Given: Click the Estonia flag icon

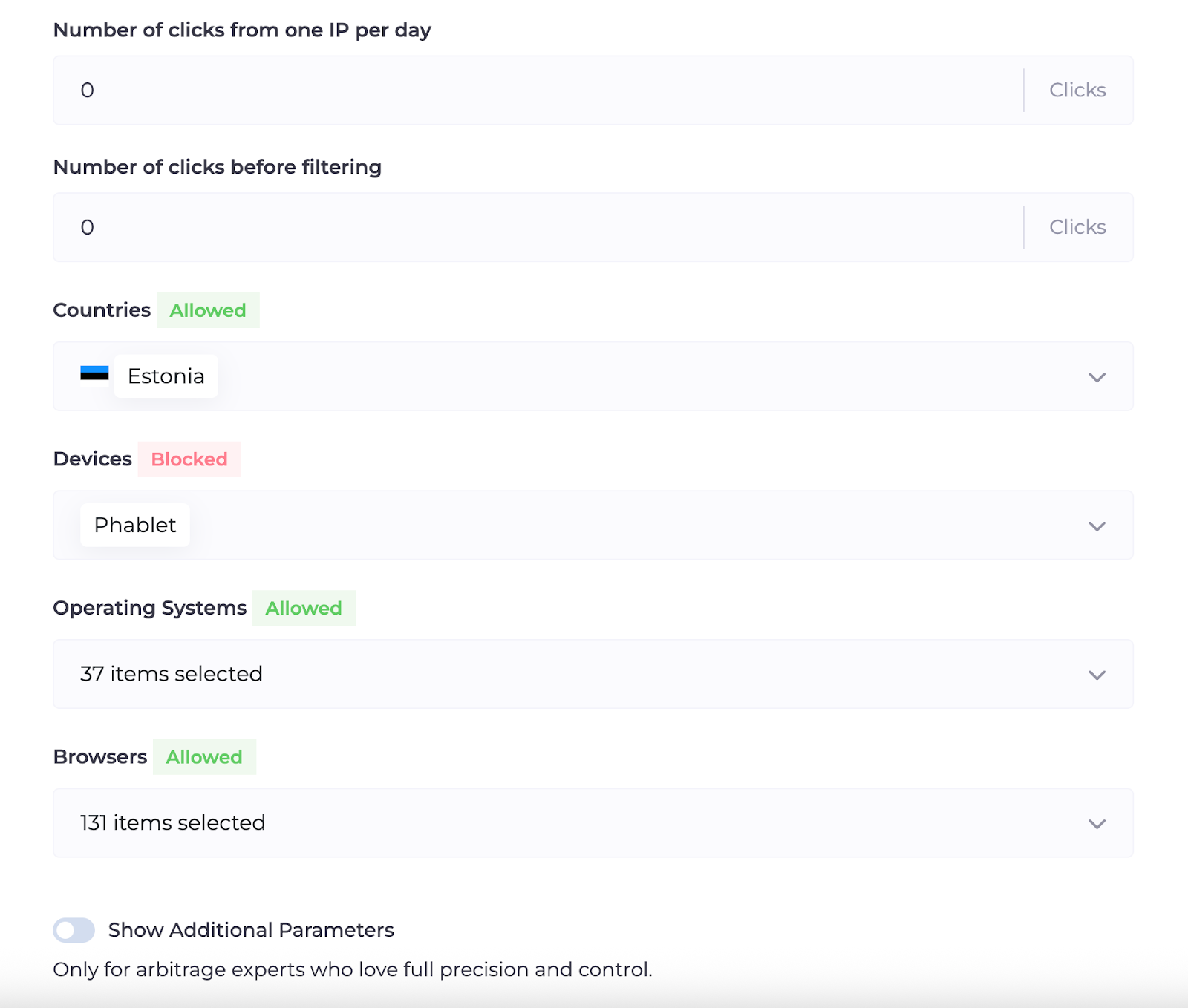Looking at the screenshot, I should (94, 373).
